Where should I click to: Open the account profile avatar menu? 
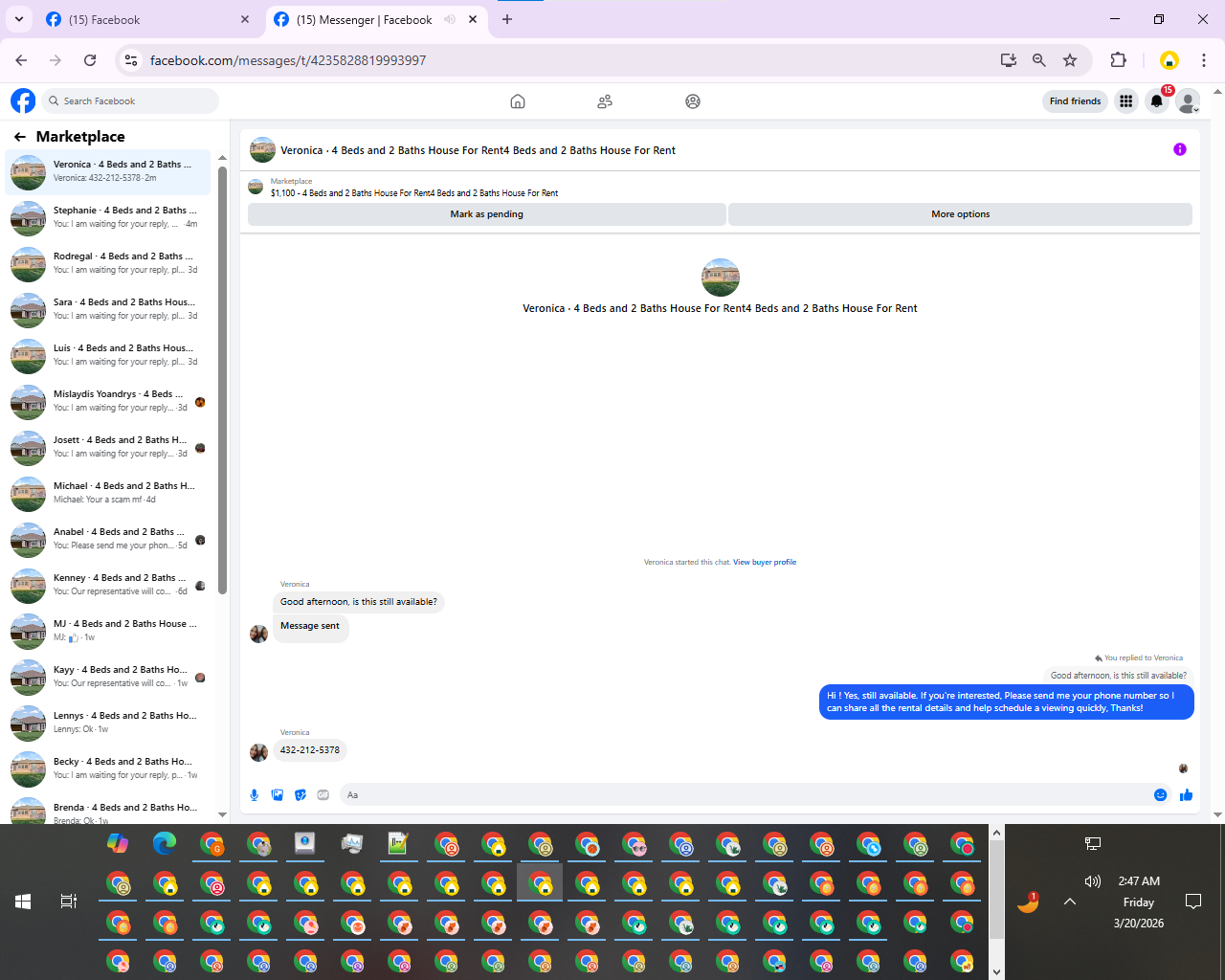(x=1188, y=101)
